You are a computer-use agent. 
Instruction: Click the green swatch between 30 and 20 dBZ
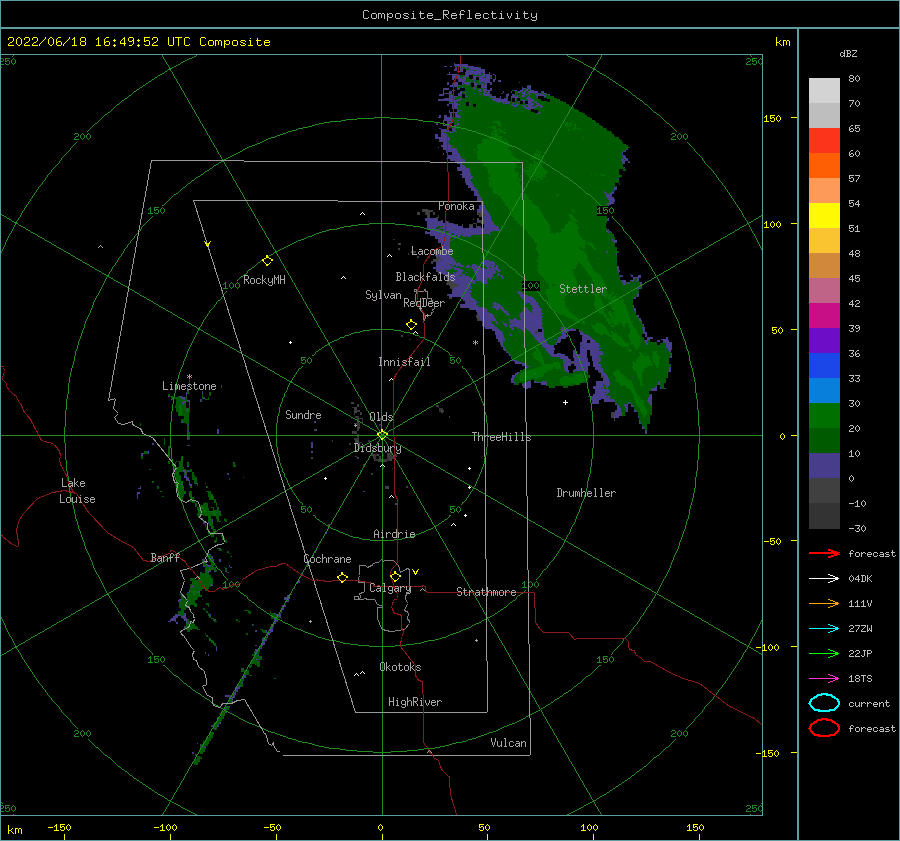click(824, 416)
